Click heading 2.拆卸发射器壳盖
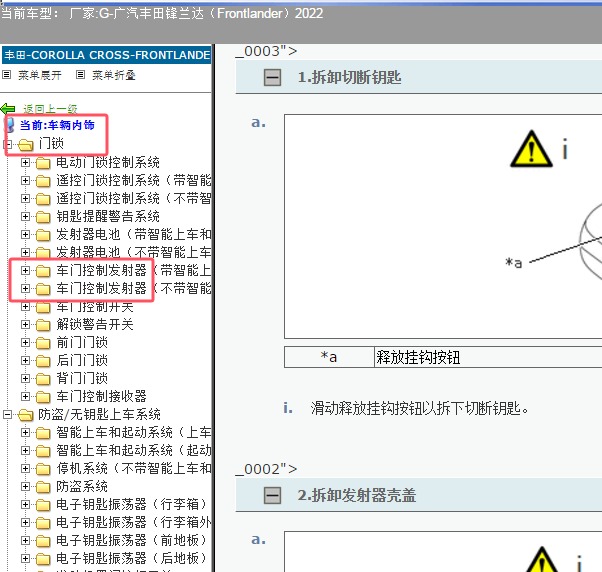Screen dimensions: 602x572 (357, 495)
